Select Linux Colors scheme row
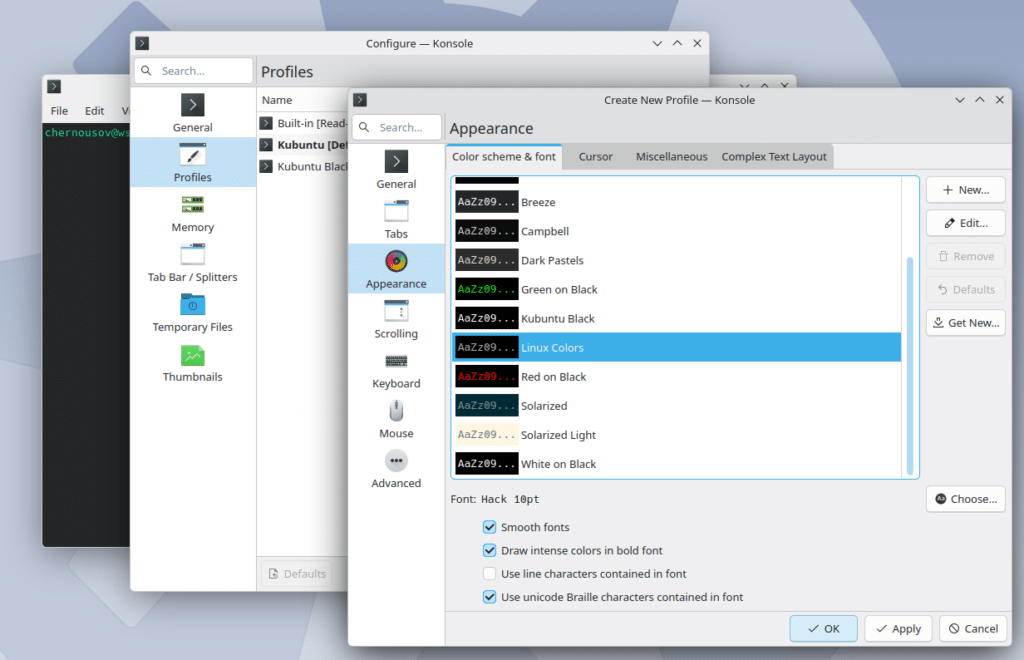The height and width of the screenshot is (660, 1024). coord(677,347)
